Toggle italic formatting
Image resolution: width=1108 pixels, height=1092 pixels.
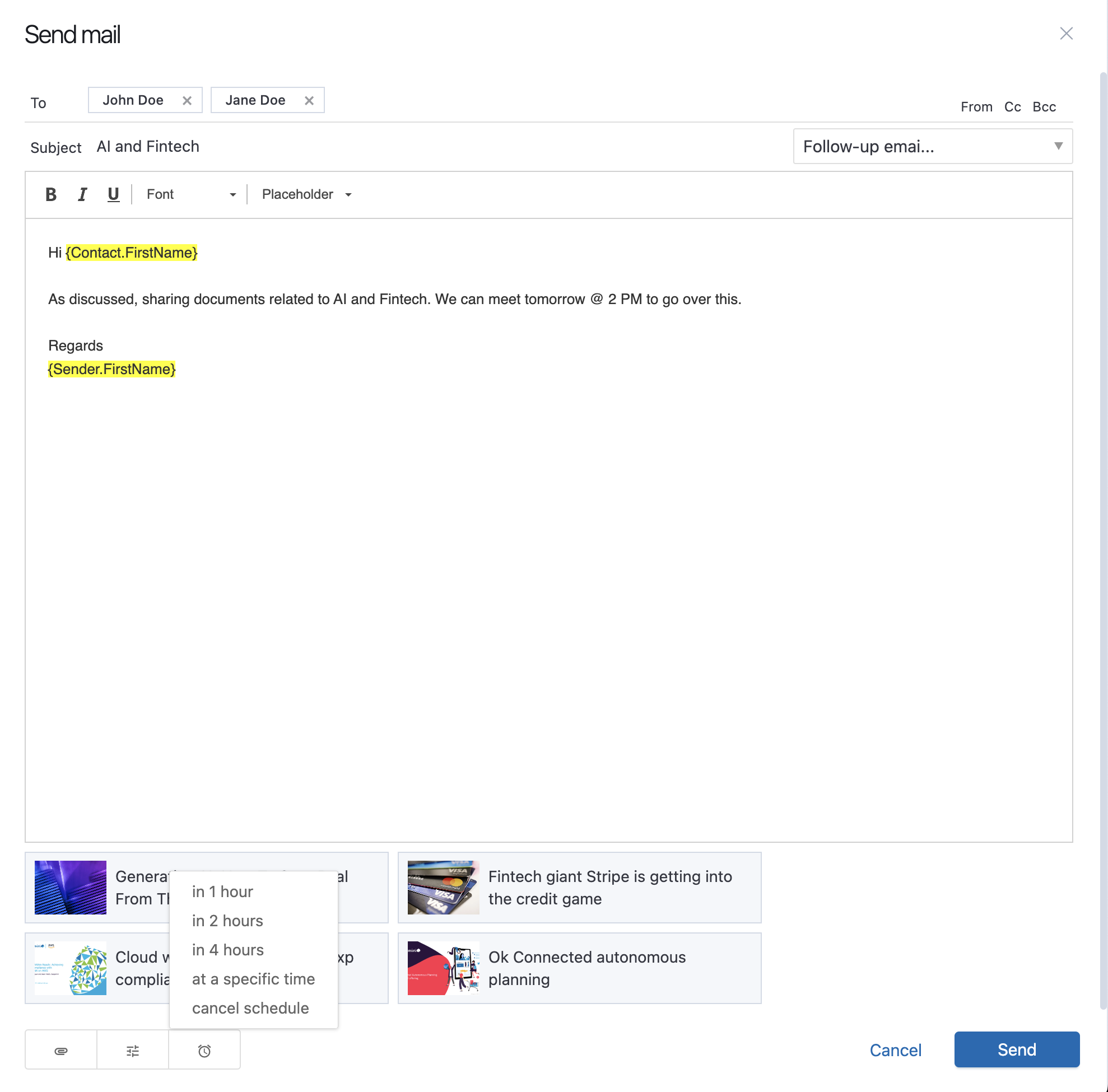point(82,194)
